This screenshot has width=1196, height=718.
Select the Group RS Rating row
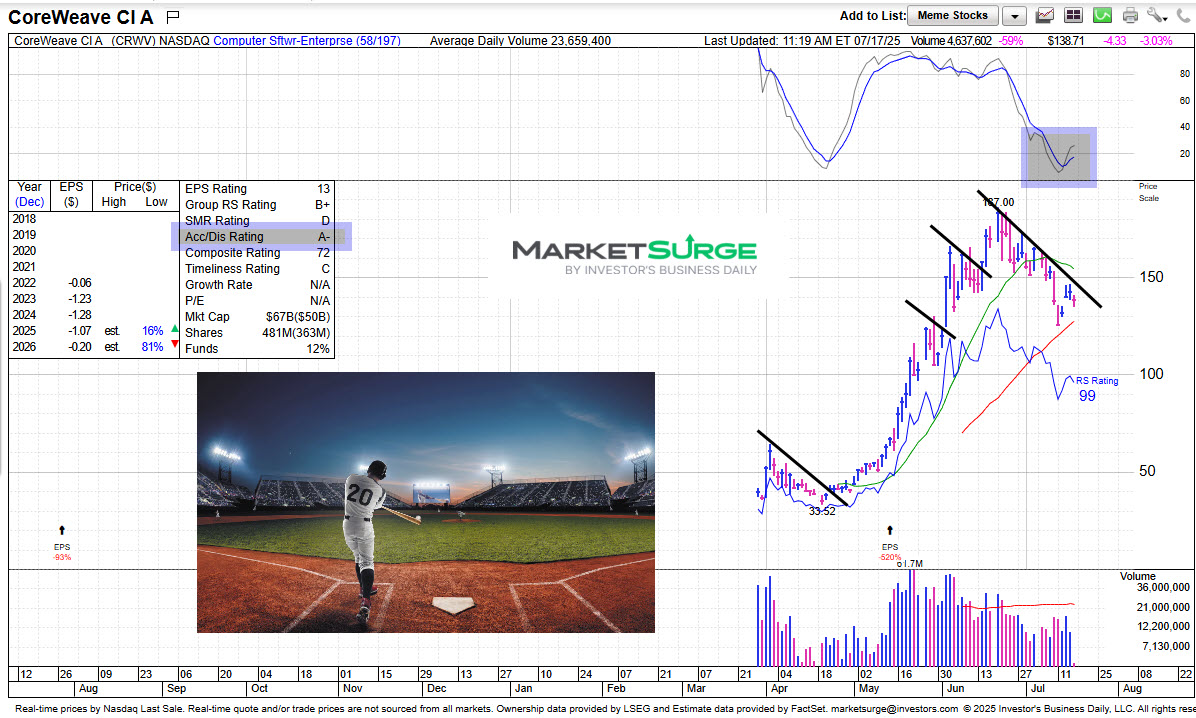tap(257, 204)
